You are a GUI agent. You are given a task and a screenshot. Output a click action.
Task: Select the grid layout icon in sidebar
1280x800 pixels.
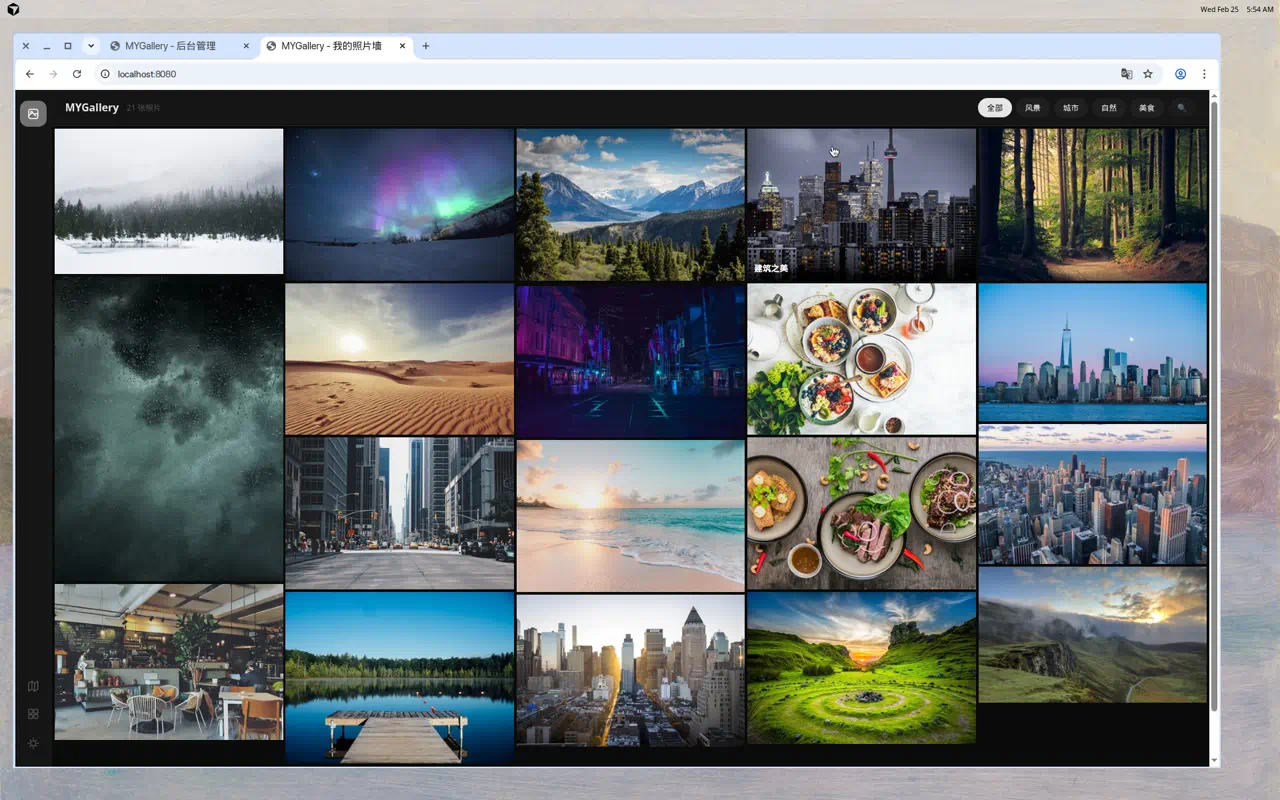point(33,714)
